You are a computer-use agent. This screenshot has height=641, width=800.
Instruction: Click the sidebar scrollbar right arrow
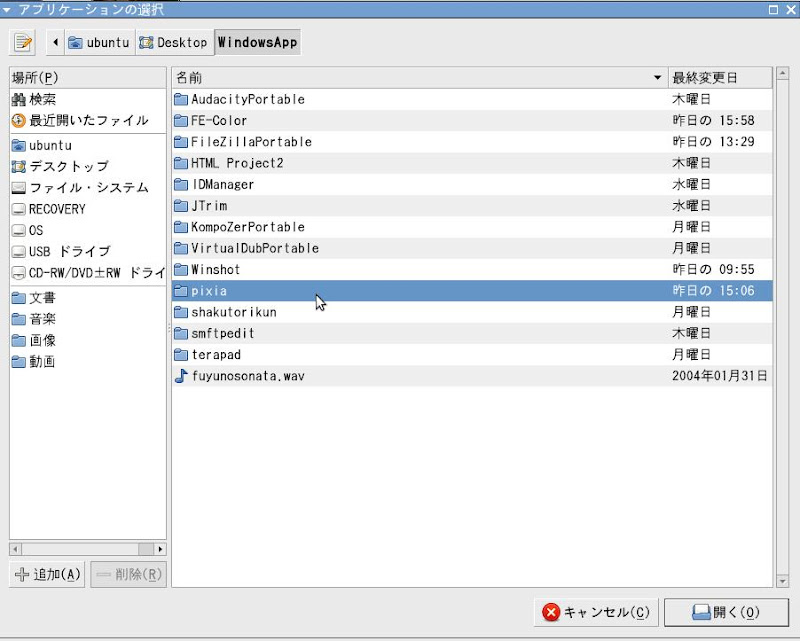point(160,549)
